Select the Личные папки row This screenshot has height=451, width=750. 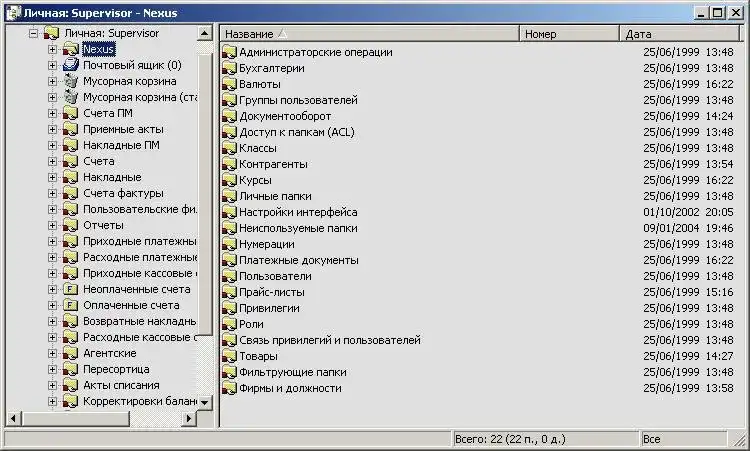tap(479, 196)
